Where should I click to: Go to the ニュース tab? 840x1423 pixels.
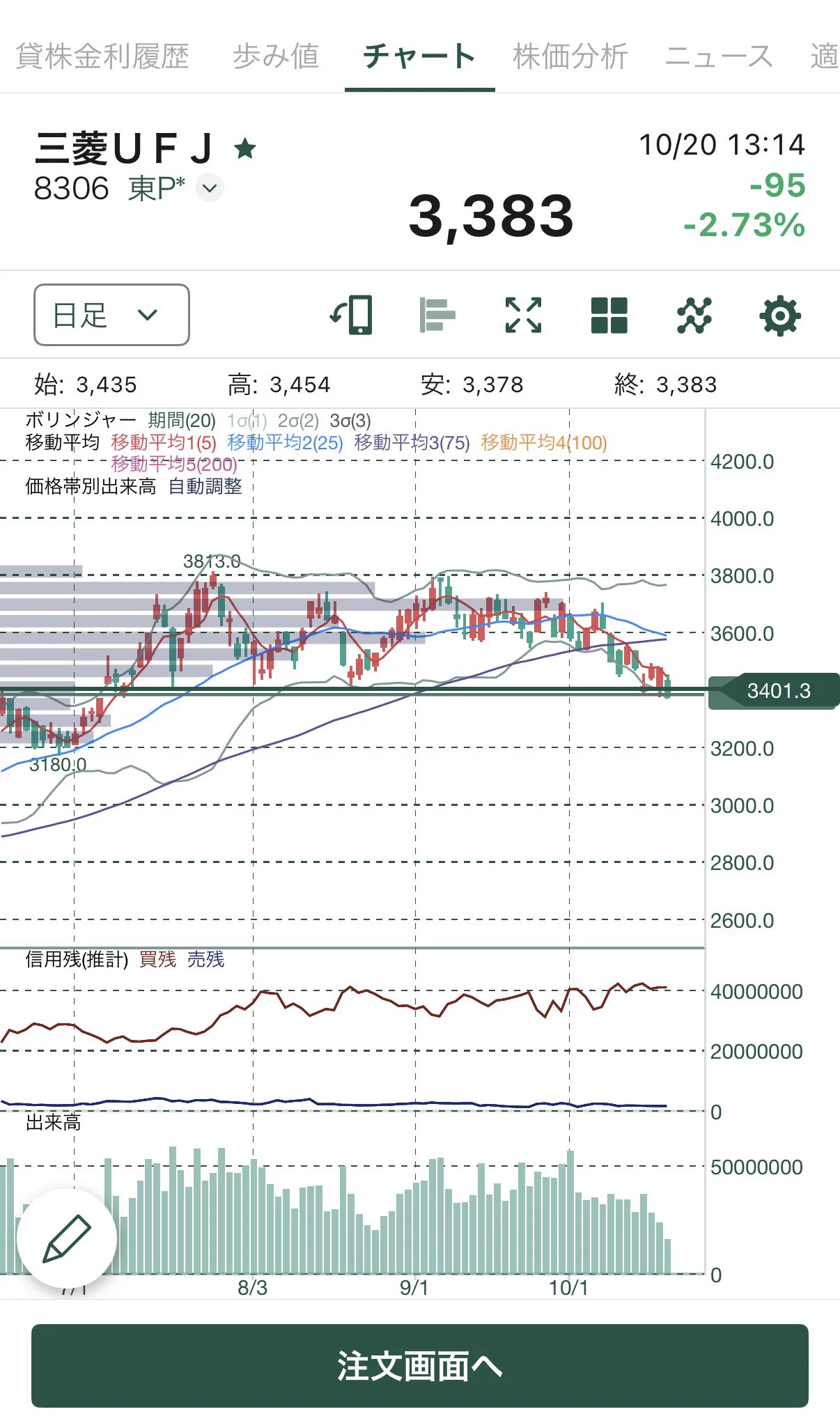[x=719, y=56]
